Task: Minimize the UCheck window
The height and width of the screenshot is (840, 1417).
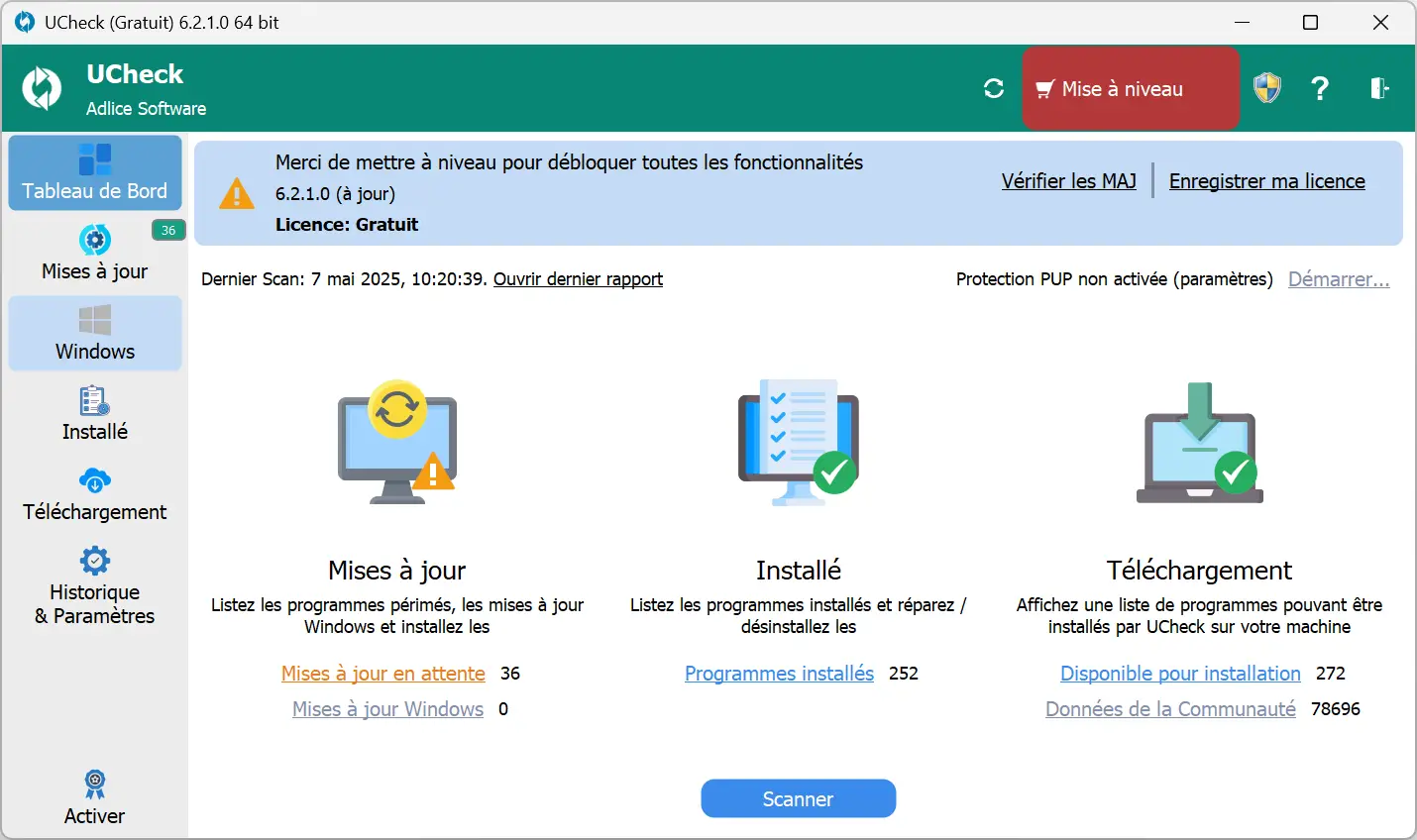Action: pos(1244,22)
